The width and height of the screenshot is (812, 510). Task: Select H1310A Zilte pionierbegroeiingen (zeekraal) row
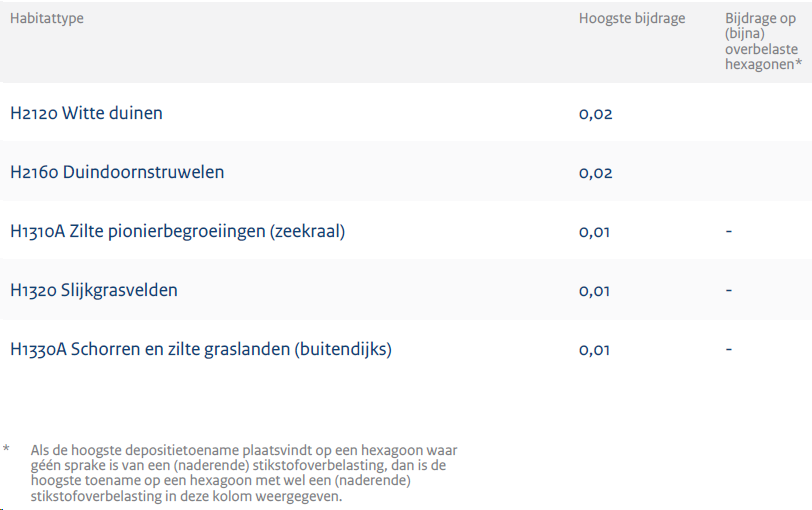(406, 231)
